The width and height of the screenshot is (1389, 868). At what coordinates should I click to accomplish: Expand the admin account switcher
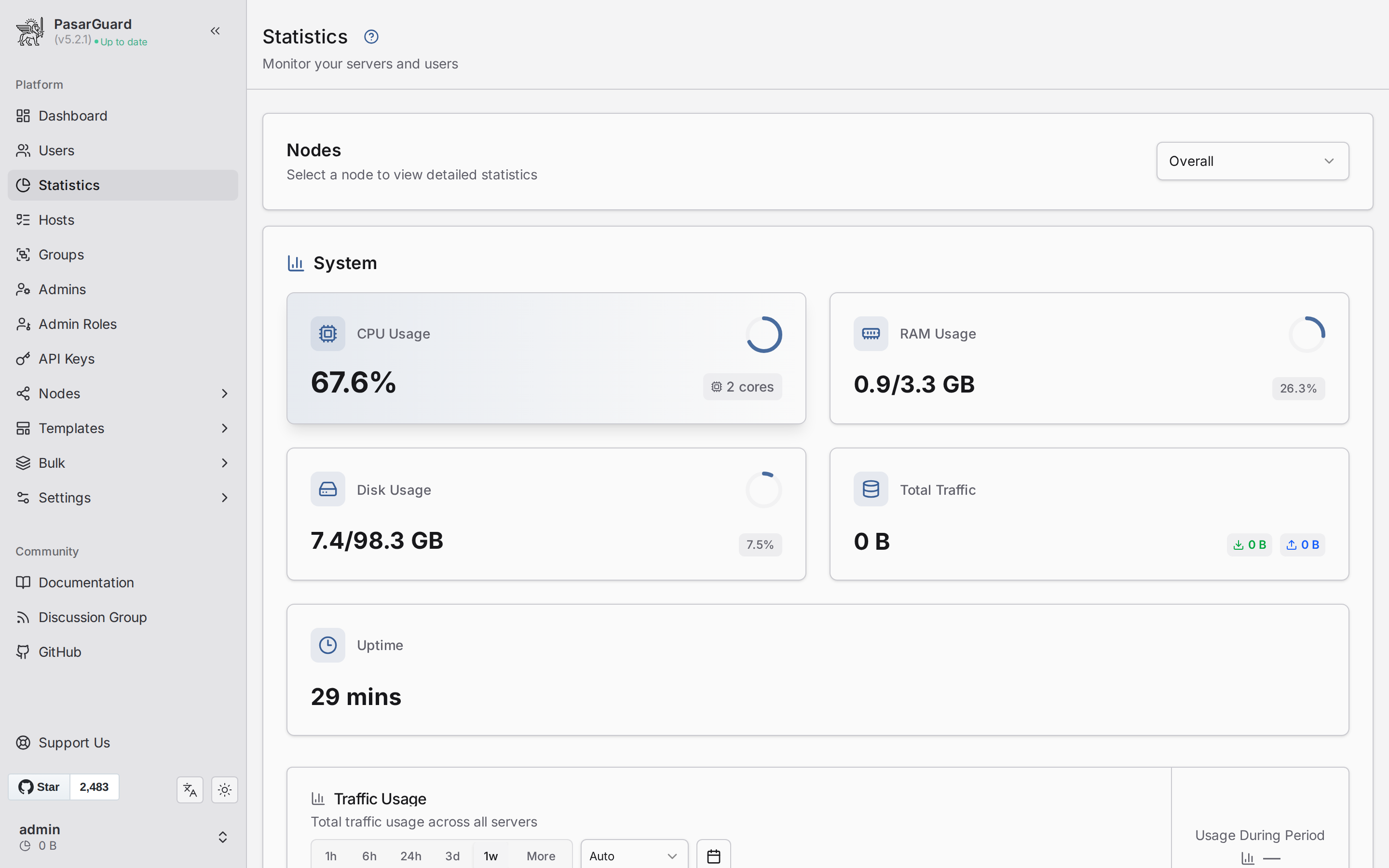223,837
